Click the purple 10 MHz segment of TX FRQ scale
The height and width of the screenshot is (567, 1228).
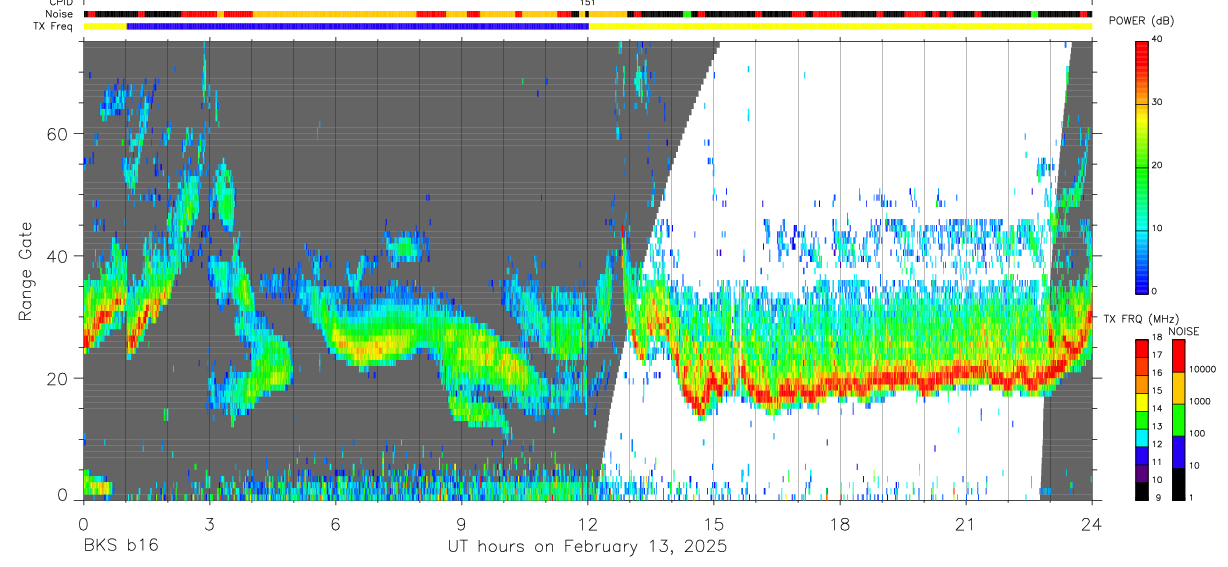click(1142, 473)
